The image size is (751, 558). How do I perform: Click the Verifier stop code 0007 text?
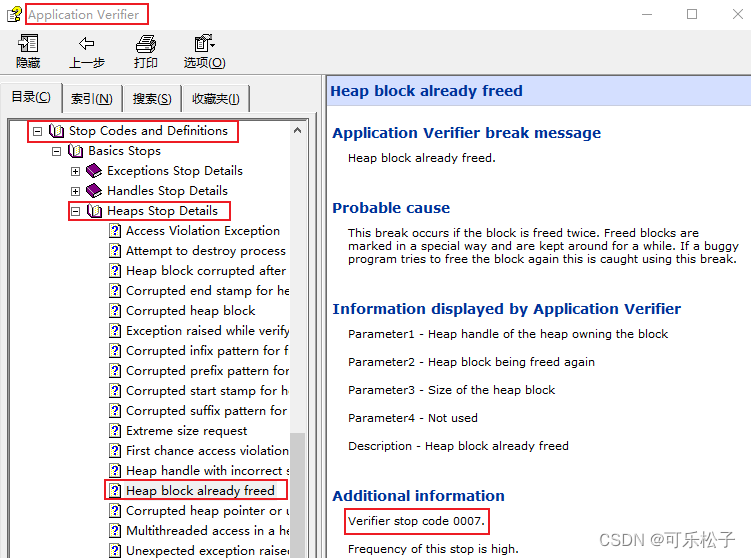pyautogui.click(x=416, y=521)
